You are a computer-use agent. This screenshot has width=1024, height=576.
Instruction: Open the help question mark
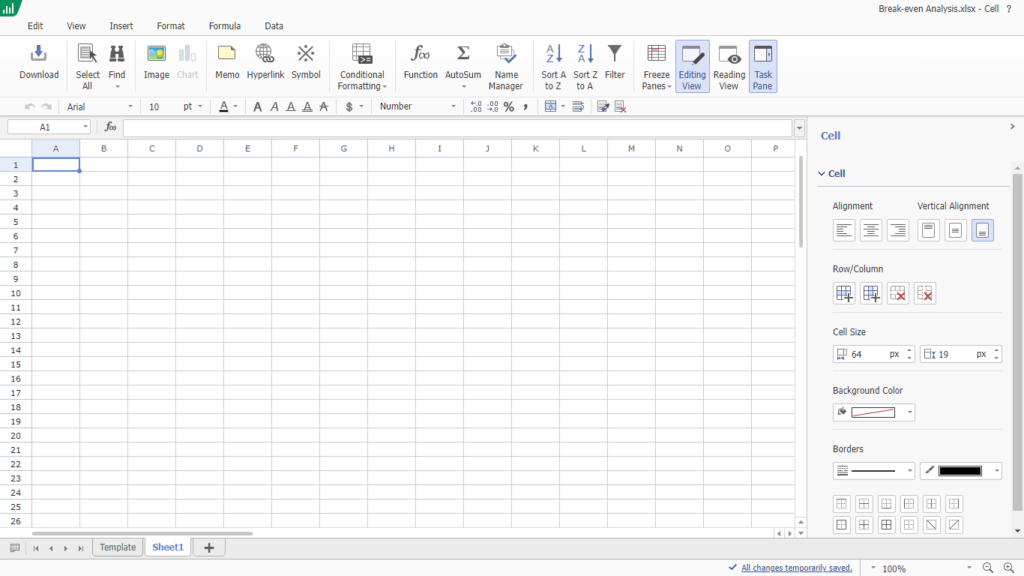(1009, 9)
